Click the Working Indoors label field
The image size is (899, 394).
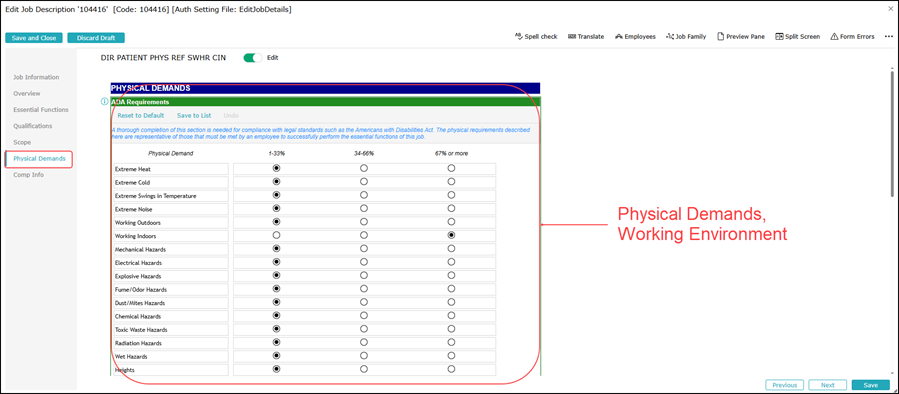[171, 236]
